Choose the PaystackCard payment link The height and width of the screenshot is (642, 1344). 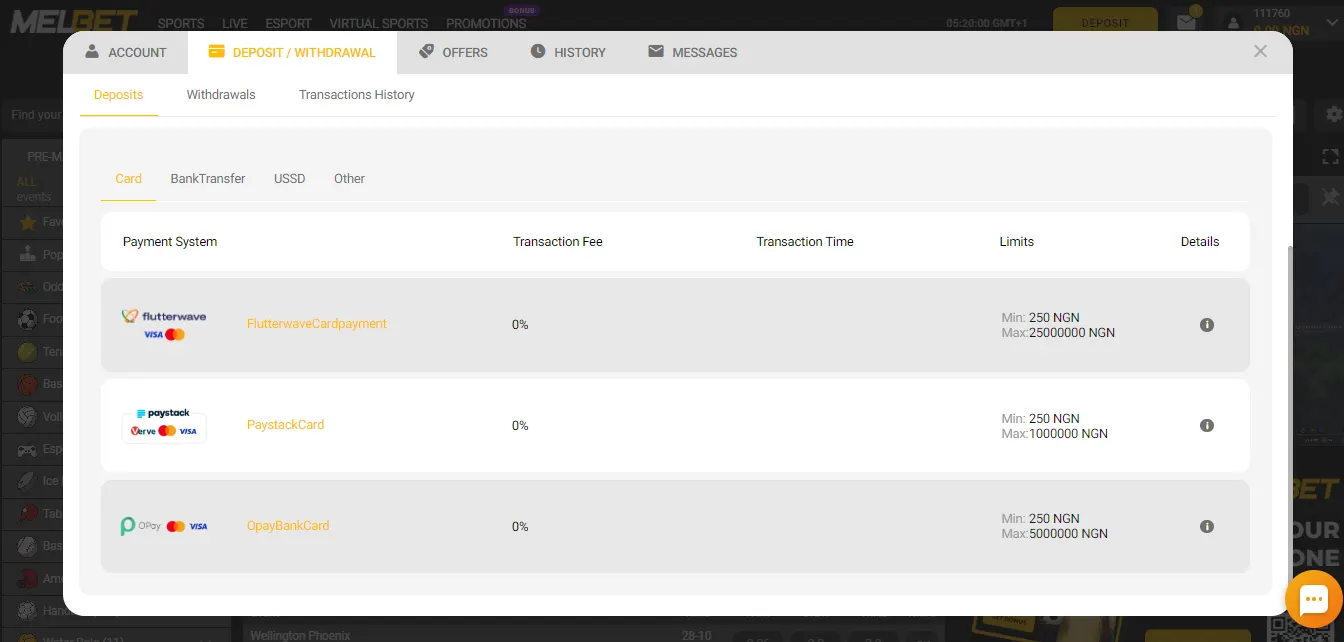point(285,425)
